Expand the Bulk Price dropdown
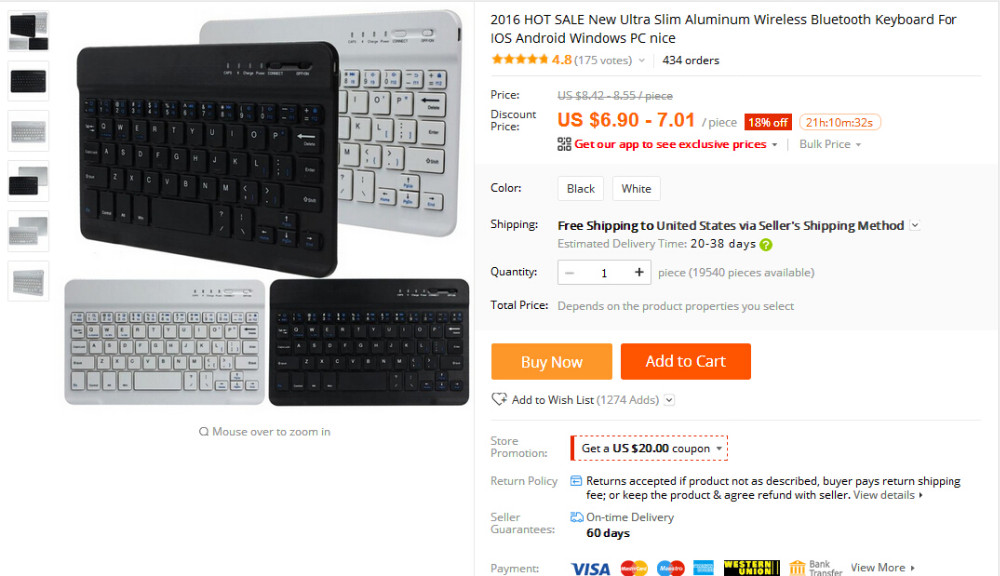 (x=830, y=144)
